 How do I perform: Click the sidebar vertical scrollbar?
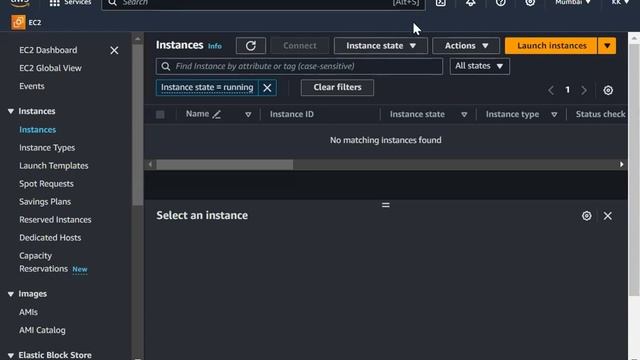point(138,125)
